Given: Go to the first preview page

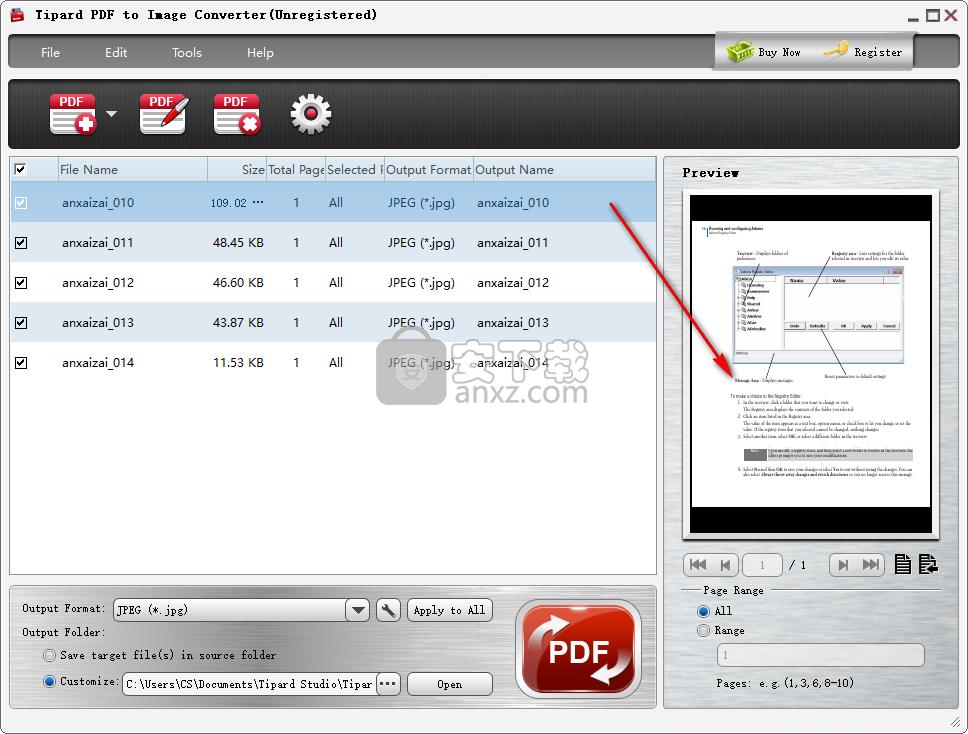Looking at the screenshot, I should pos(698,565).
